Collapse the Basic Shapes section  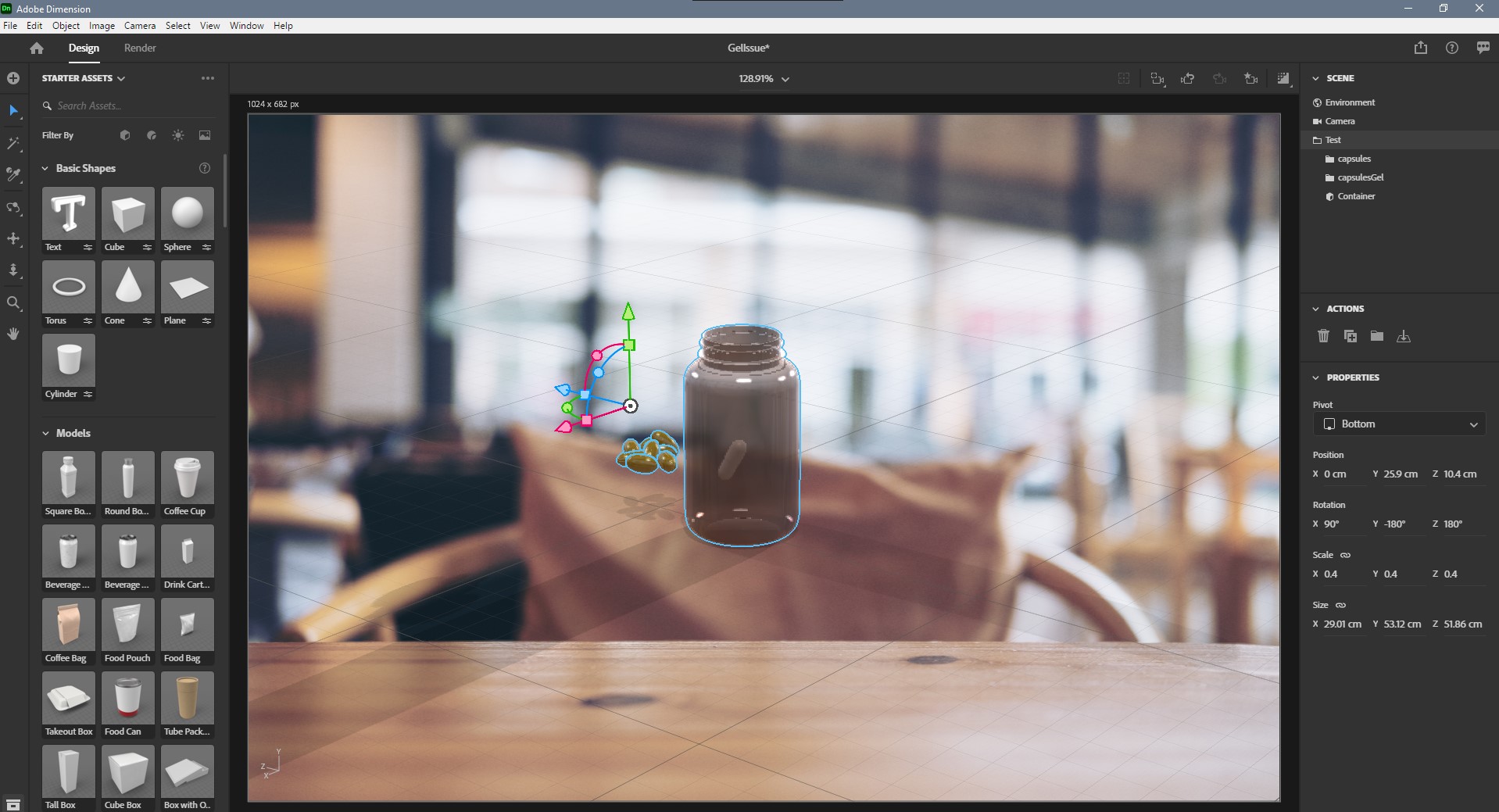click(x=45, y=168)
